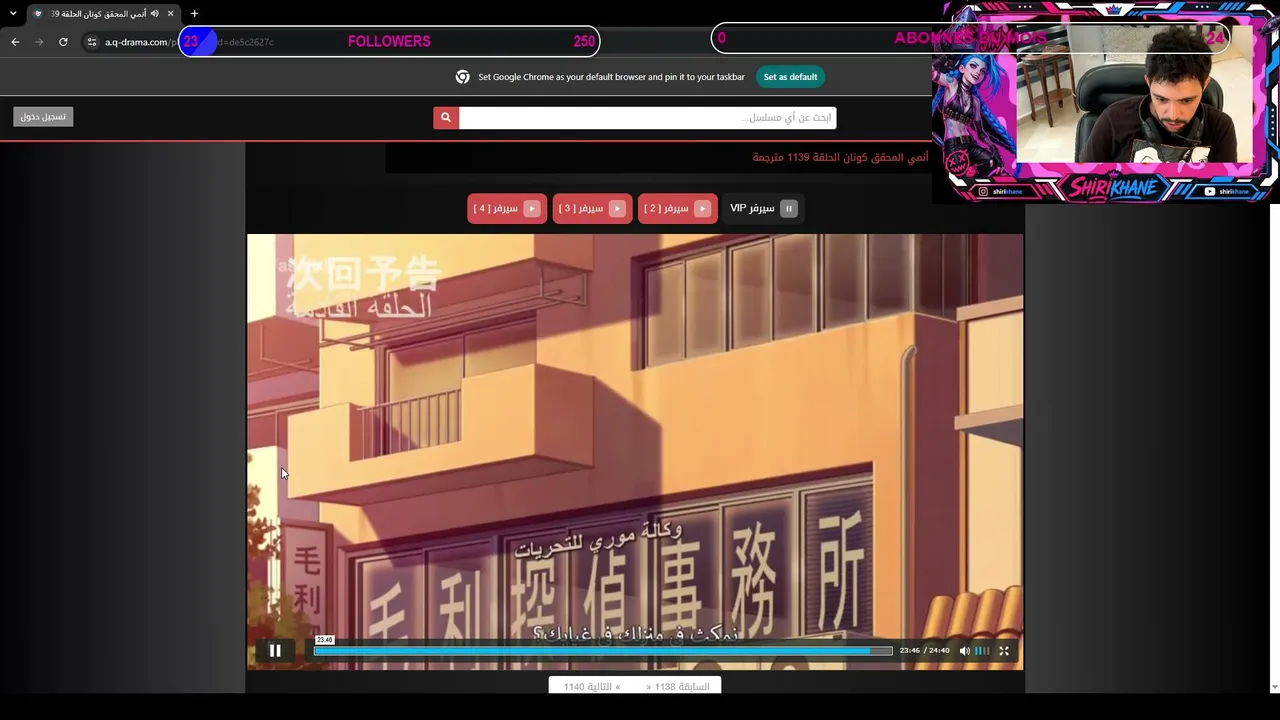
Task: Click the red search icon button
Action: pos(446,118)
